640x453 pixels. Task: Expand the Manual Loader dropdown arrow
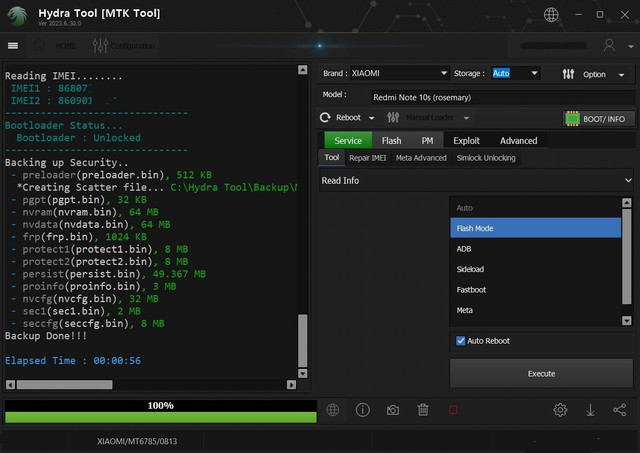[466, 118]
